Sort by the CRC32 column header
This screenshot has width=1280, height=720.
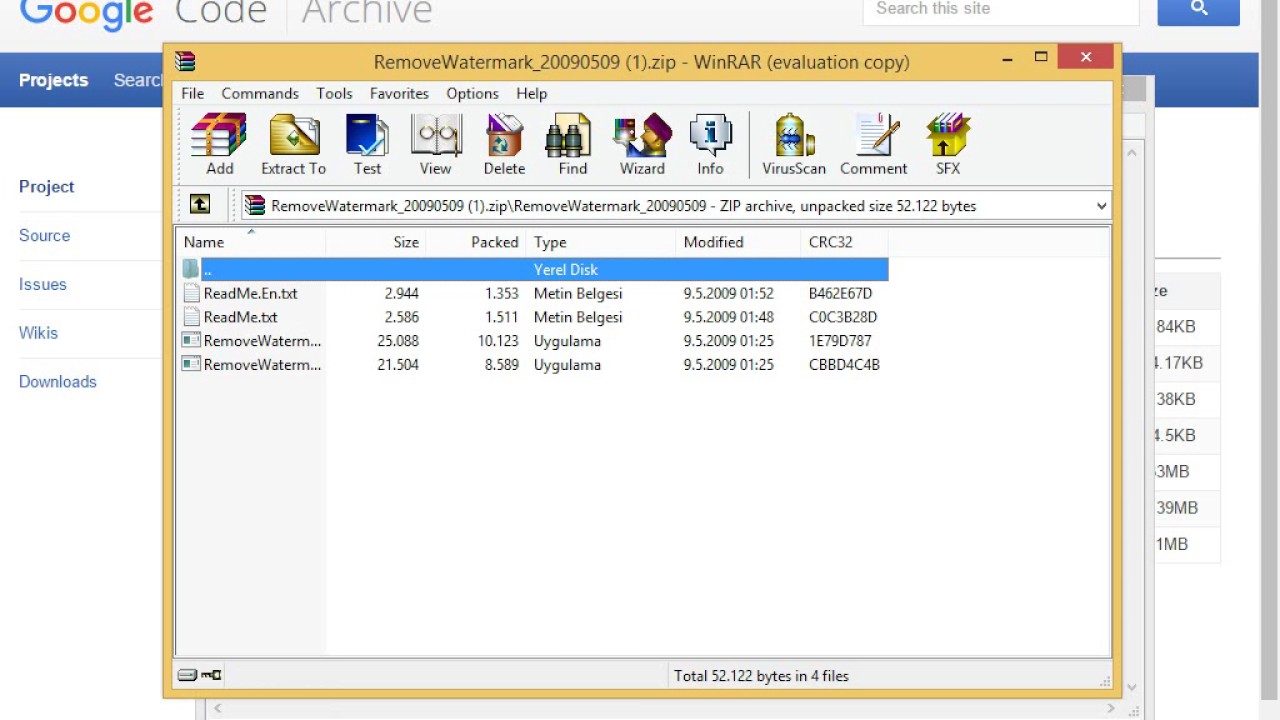844,242
